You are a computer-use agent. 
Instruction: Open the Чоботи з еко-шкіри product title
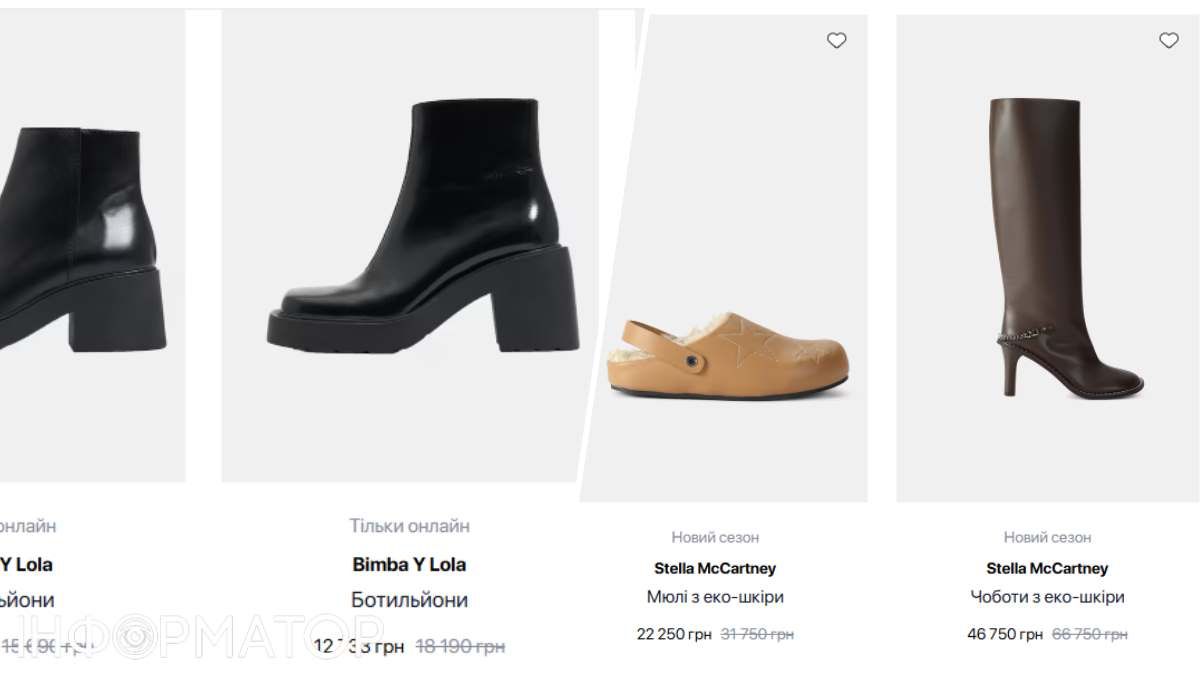pos(1047,597)
